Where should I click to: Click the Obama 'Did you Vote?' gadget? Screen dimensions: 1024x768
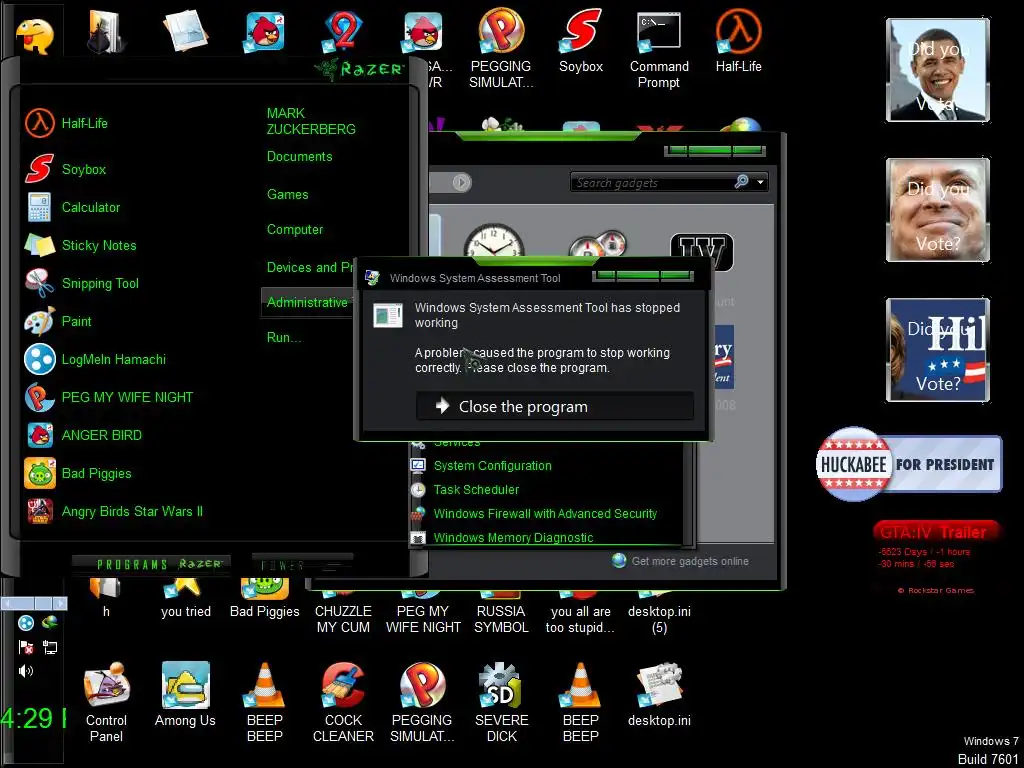click(x=938, y=70)
